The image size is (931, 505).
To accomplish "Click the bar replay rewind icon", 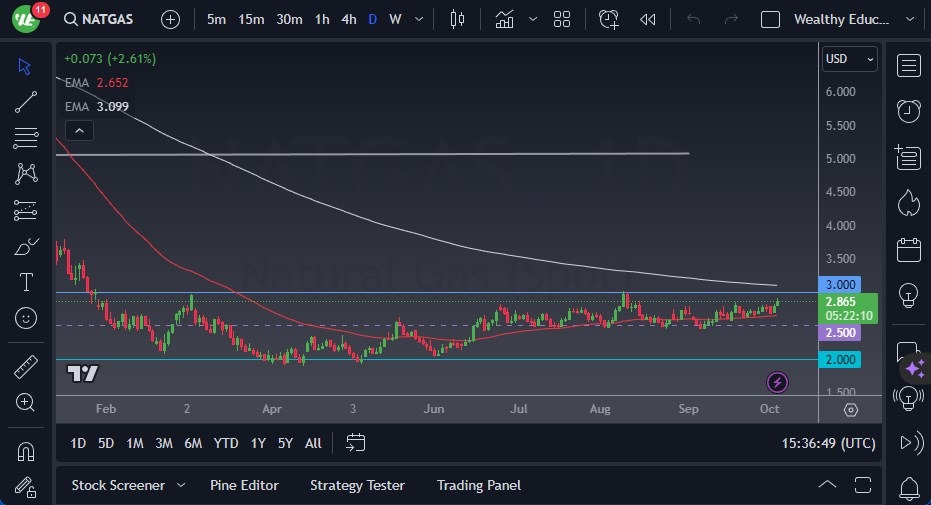I will point(648,19).
